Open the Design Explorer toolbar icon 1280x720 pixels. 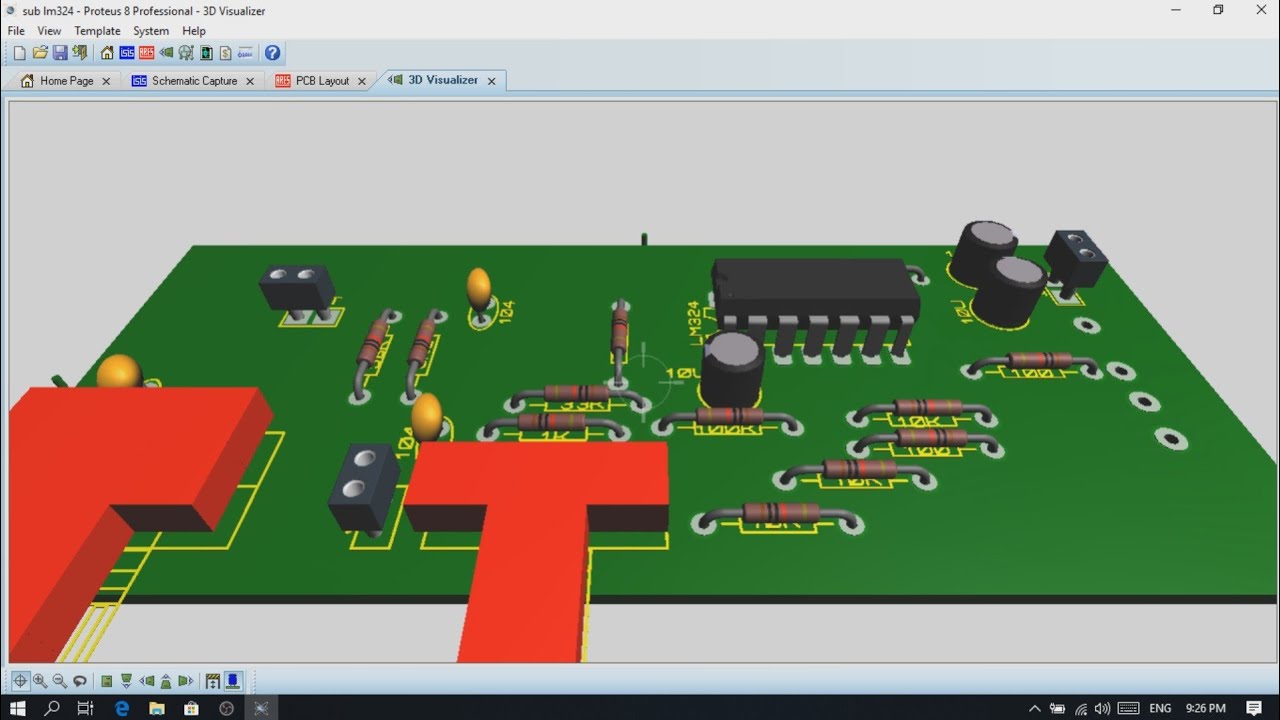click(206, 53)
